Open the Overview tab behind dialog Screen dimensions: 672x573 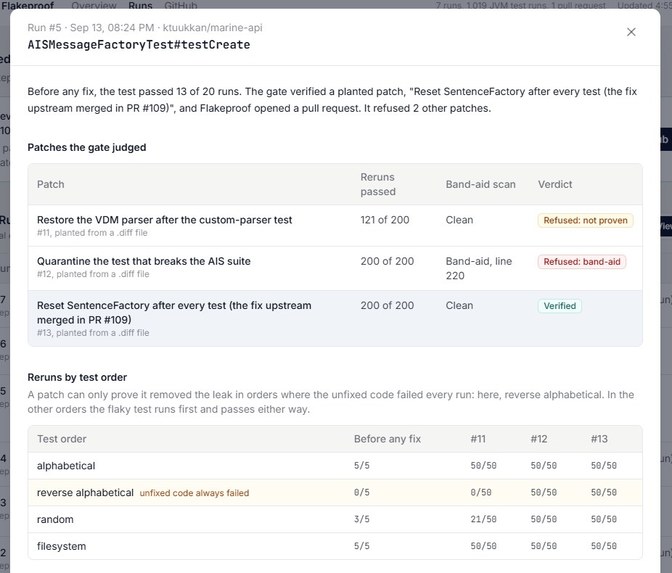pyautogui.click(x=94, y=6)
